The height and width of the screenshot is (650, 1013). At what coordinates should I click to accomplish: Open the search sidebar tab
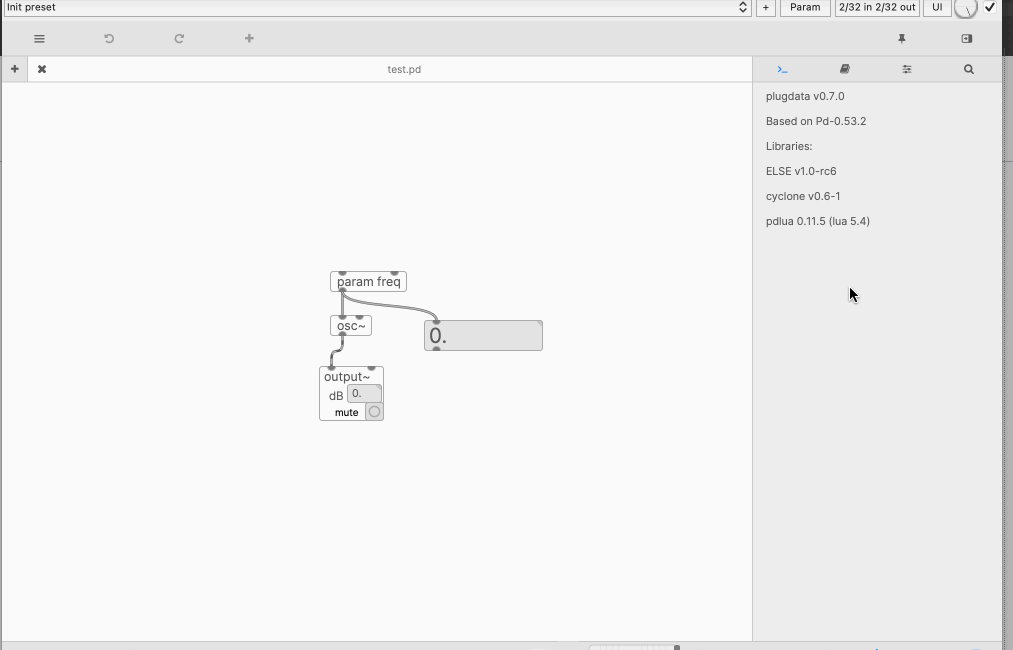point(969,69)
